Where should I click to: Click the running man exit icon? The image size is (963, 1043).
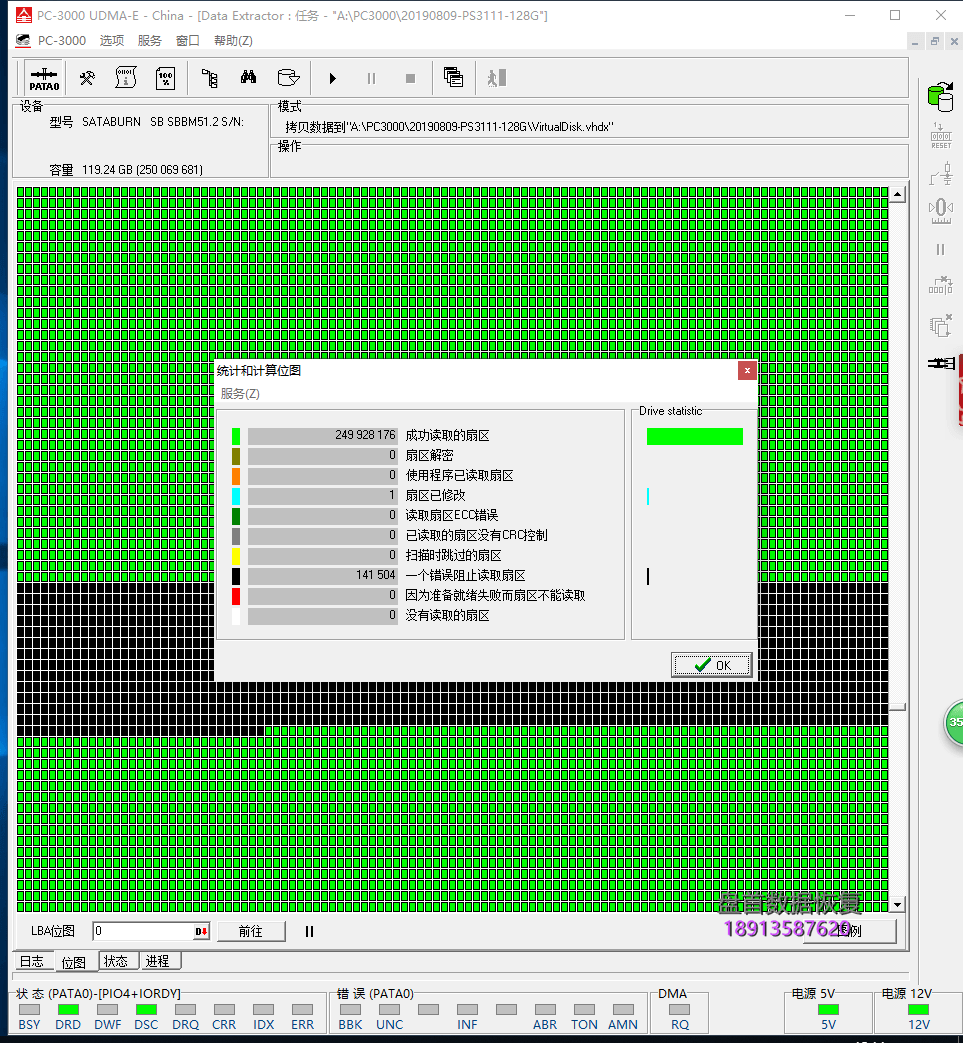[x=496, y=78]
